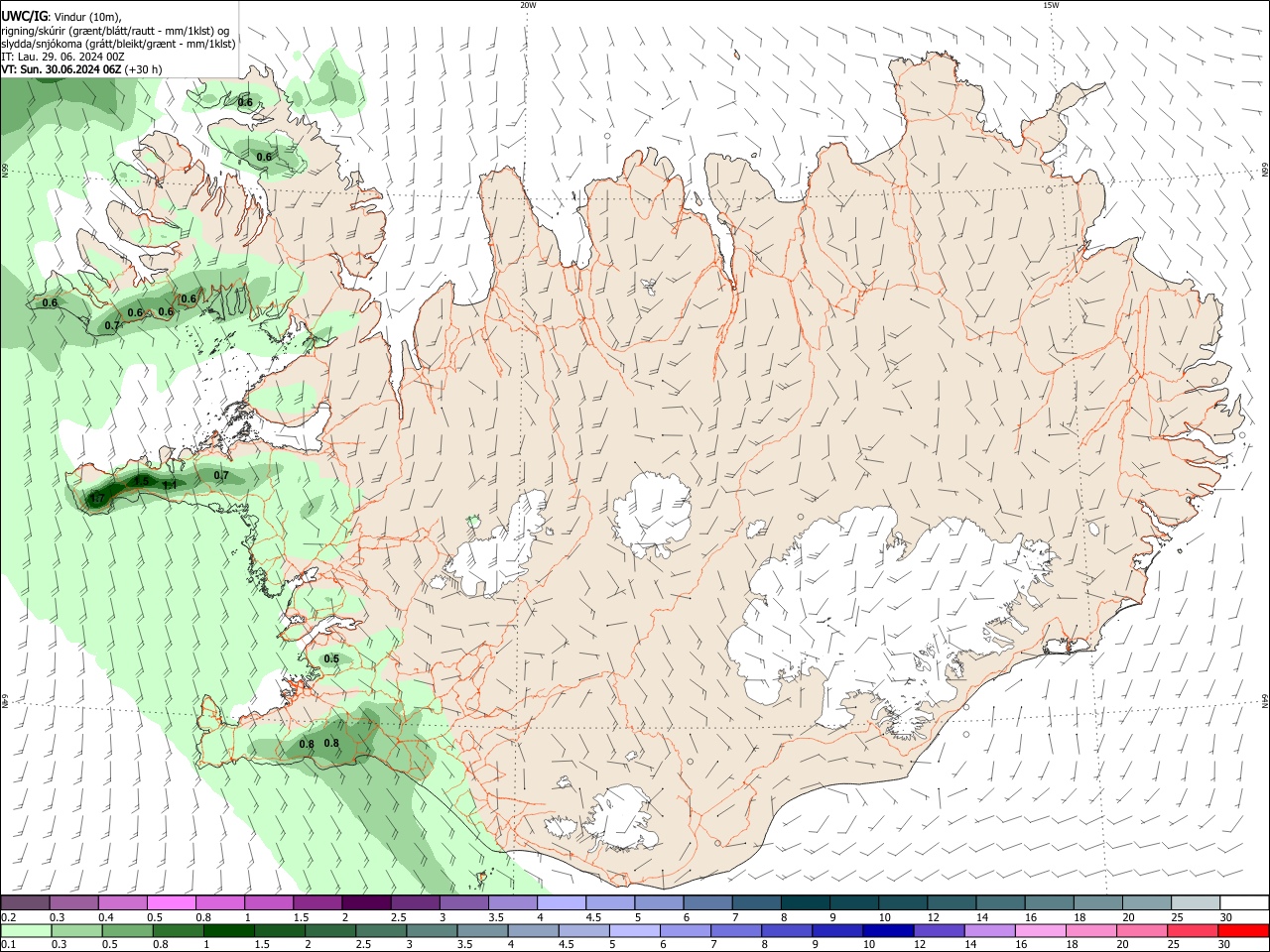The width and height of the screenshot is (1270, 952).
Task: Select the IT: Lau. 29. 06. 2024 00Z line
Action: (63, 57)
